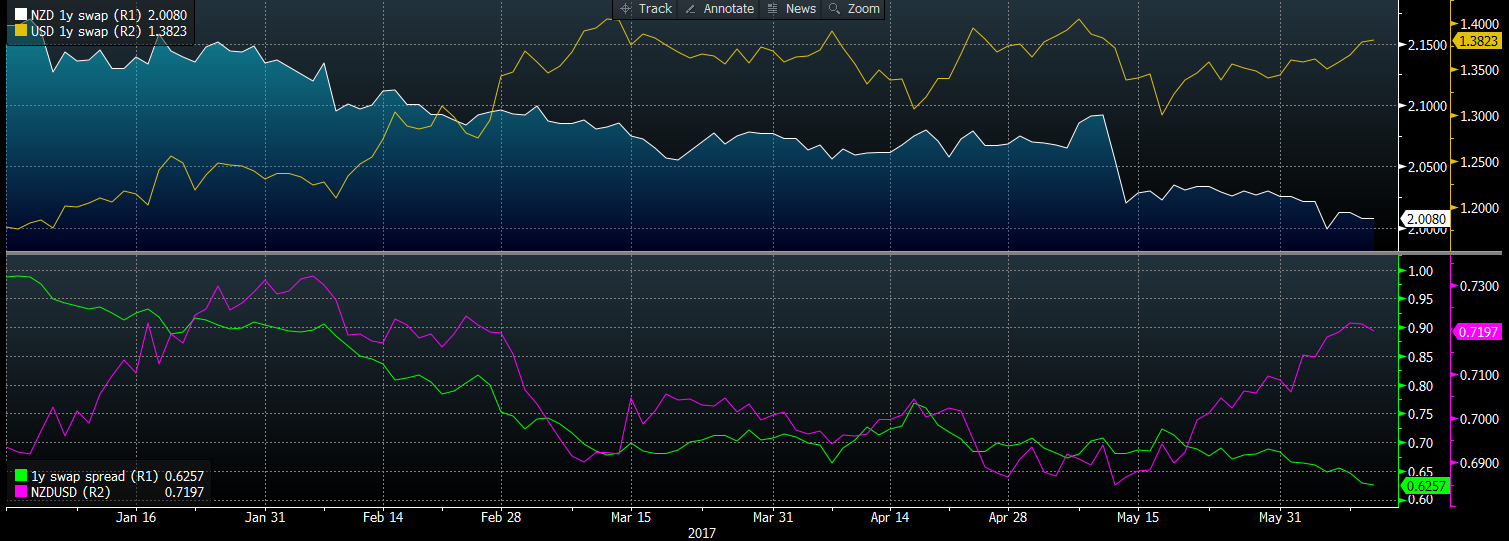Click the yellow USD 1y swap swatch
1509x541 pixels.
[22, 32]
